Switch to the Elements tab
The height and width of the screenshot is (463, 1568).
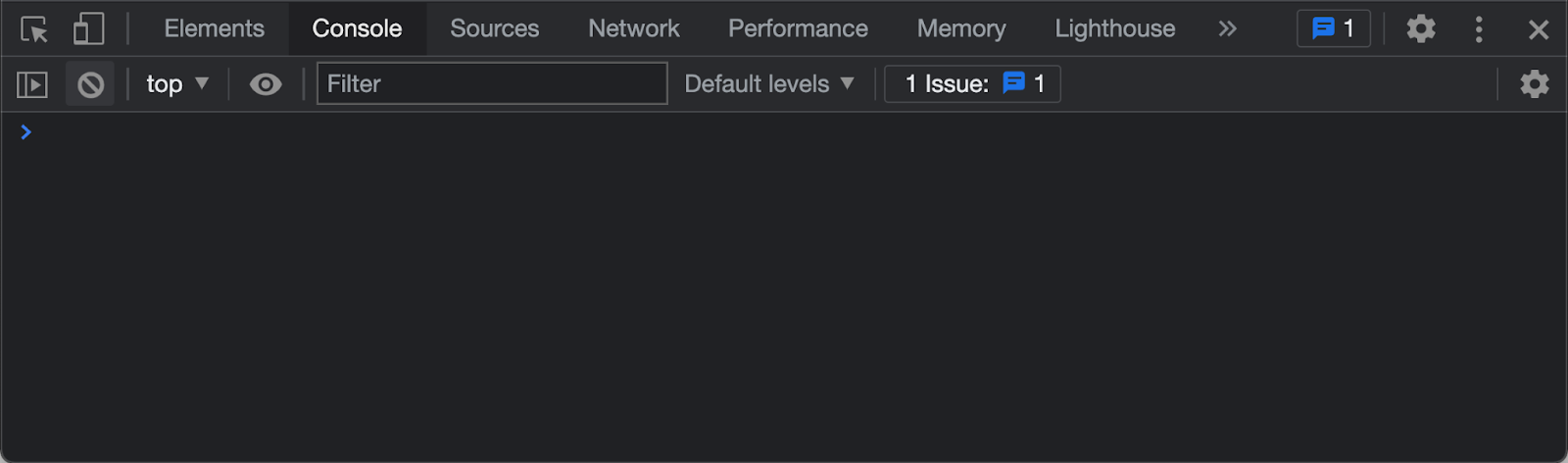coord(215,28)
